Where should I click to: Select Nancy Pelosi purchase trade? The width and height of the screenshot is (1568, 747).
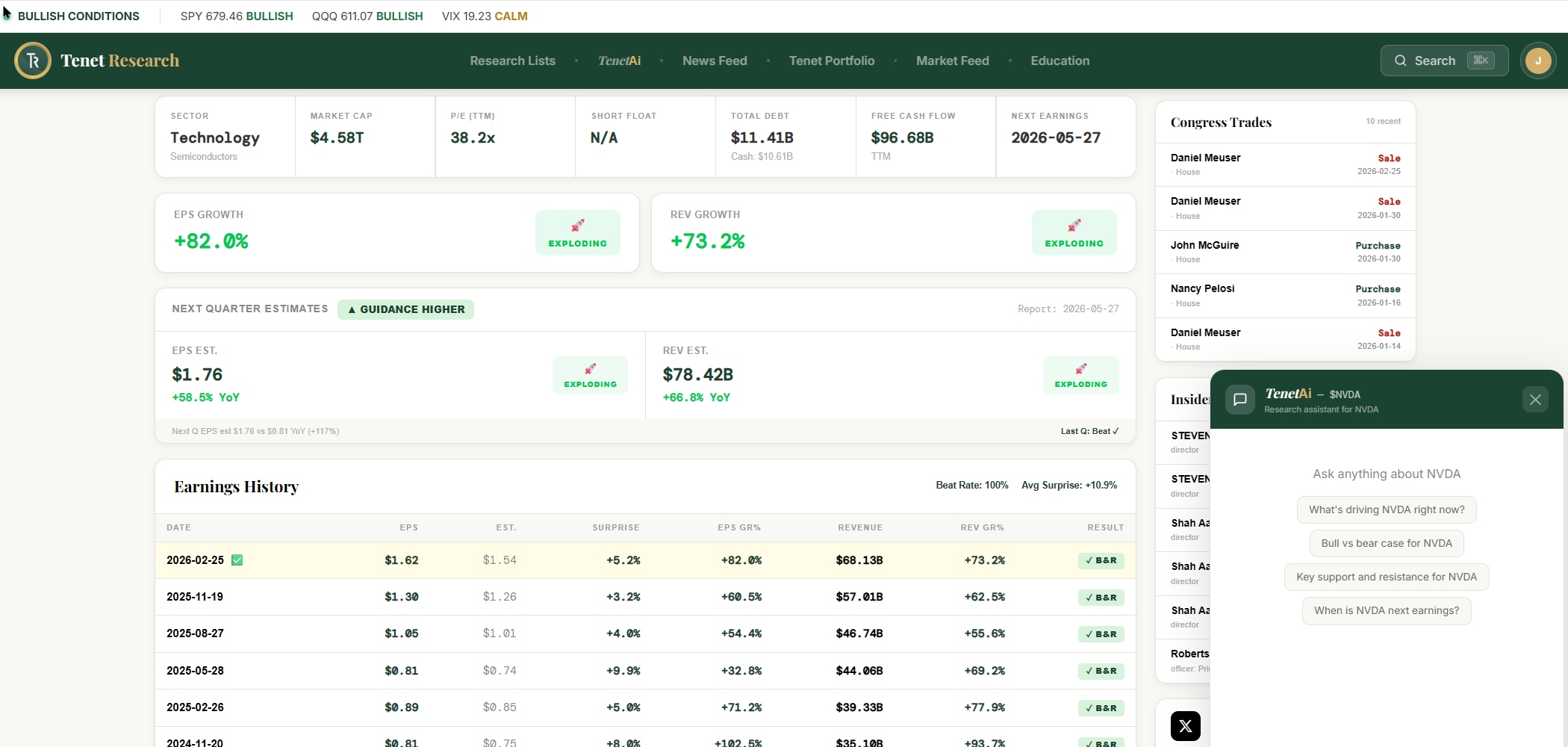[1285, 296]
